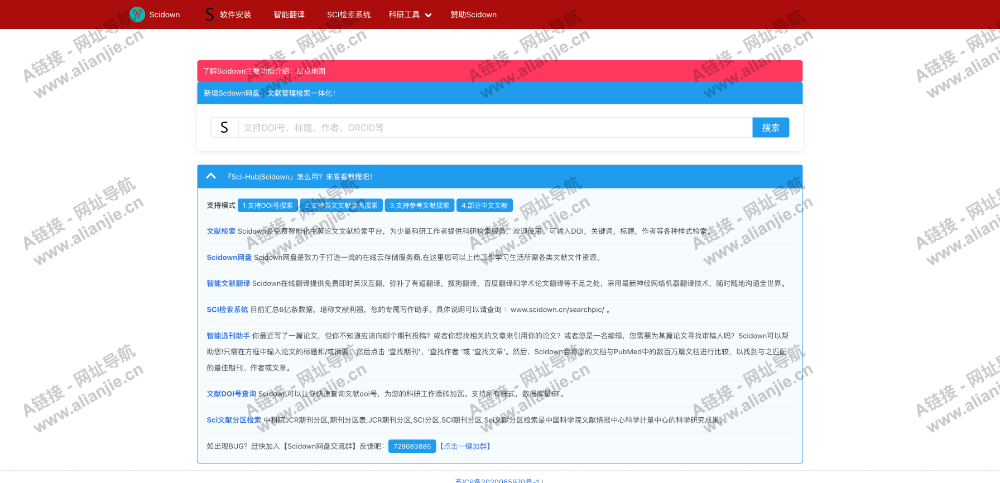Select the 4.部分中文文献 tag
This screenshot has width=1000, height=483.
[485, 205]
